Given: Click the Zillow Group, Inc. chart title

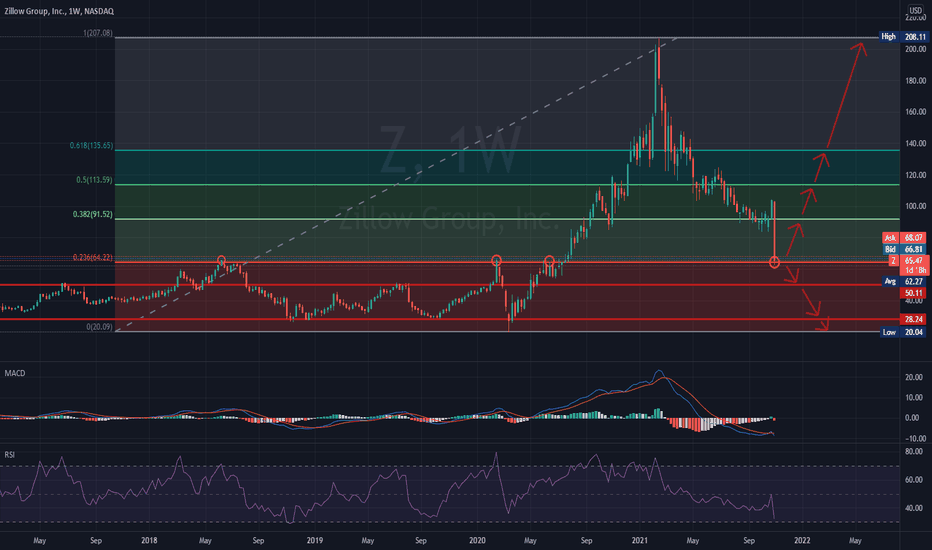Looking at the screenshot, I should click(59, 11).
